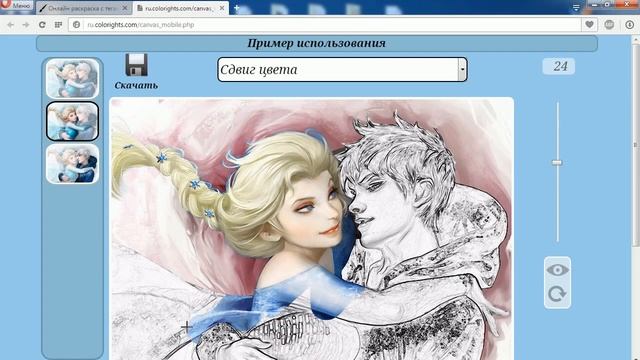This screenshot has width=640, height=360.
Task: Click the Скачать download label
Action: 136,85
